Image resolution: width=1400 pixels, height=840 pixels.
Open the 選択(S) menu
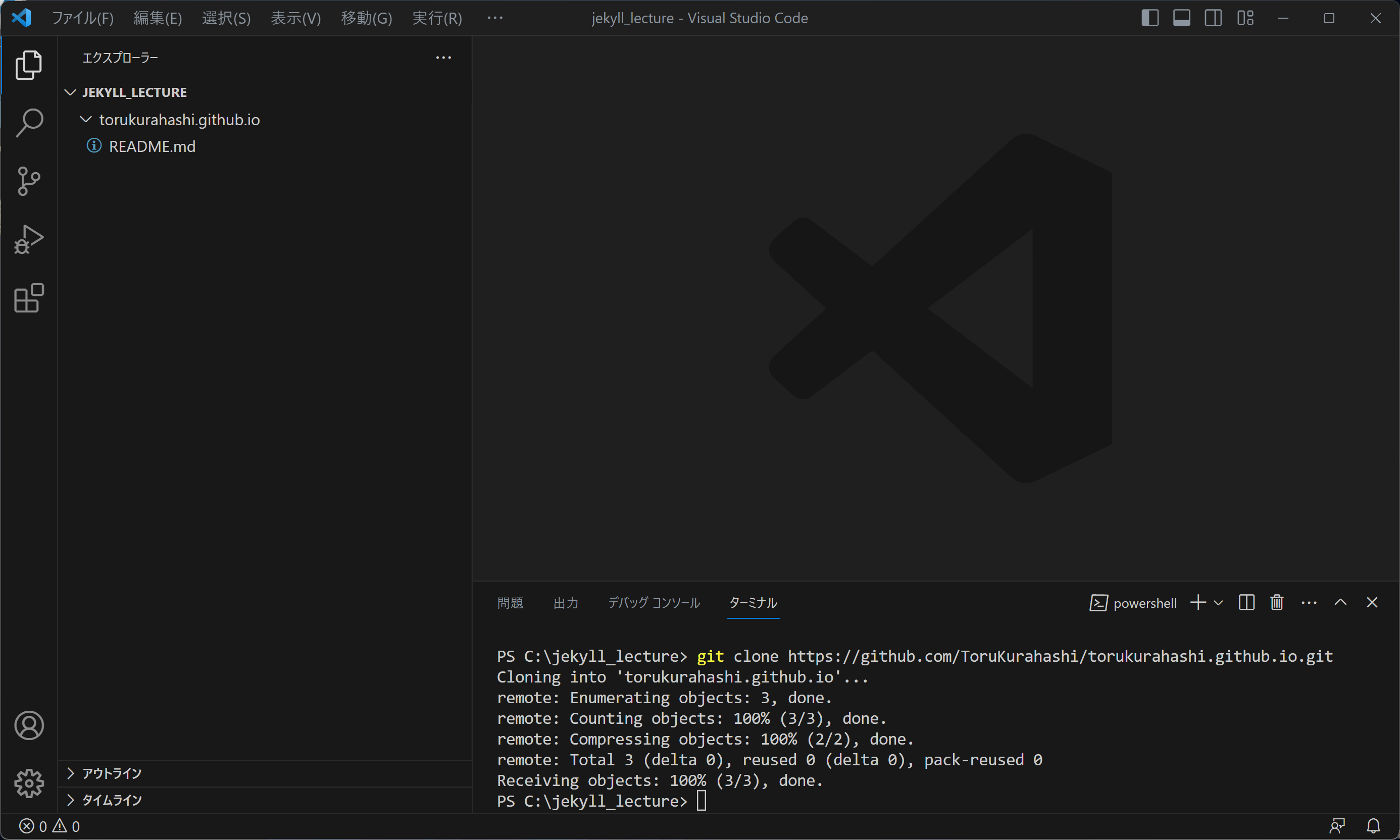click(226, 18)
